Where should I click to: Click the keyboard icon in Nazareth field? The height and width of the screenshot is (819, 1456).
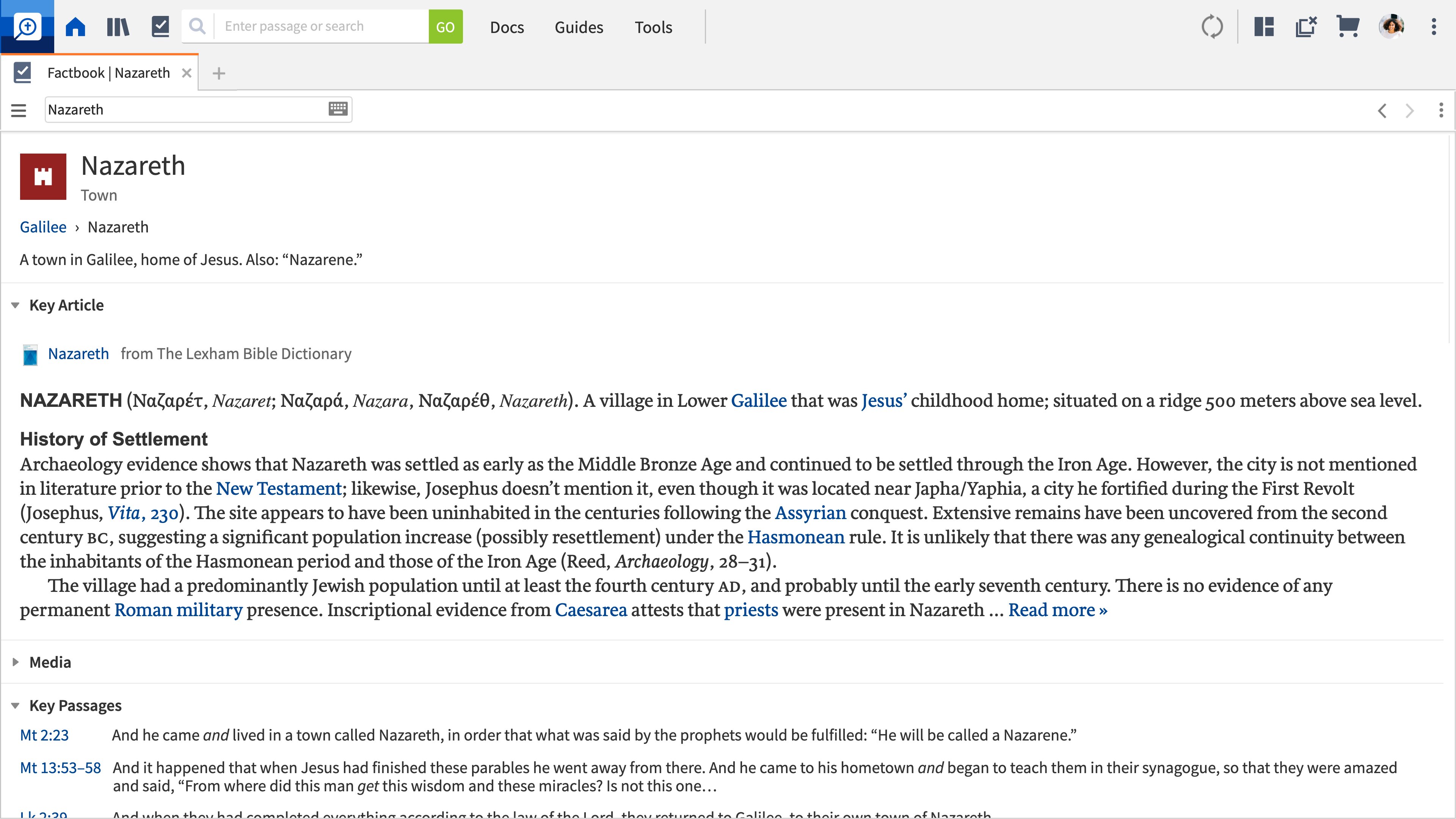point(338,108)
